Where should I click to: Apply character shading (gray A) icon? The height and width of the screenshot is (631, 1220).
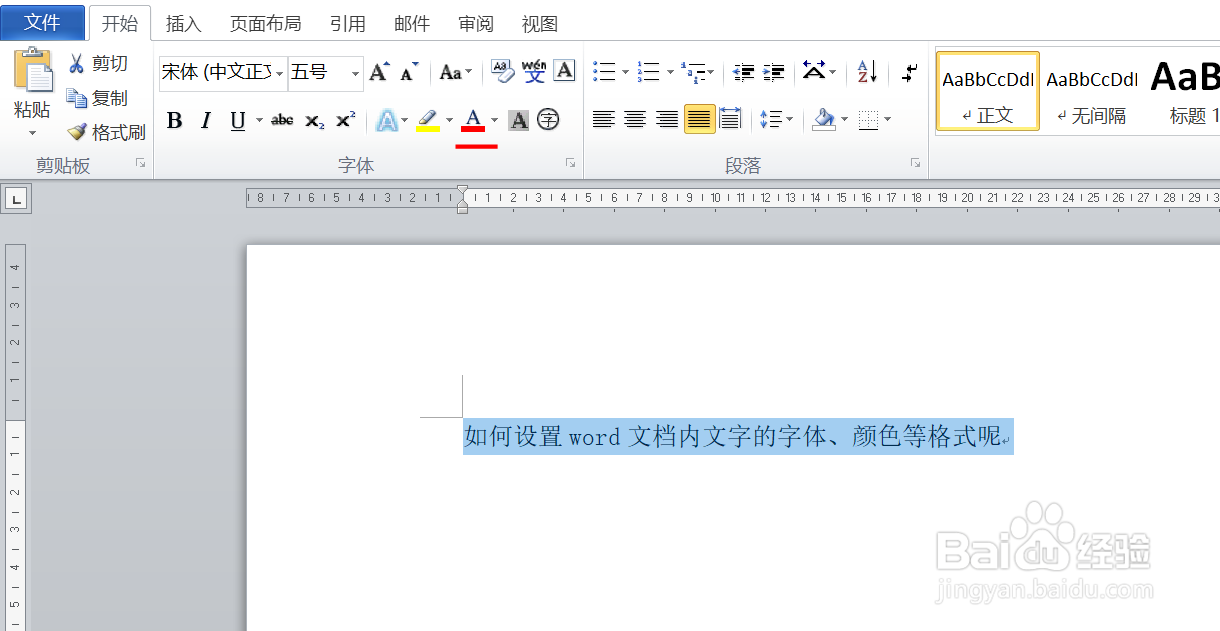518,121
